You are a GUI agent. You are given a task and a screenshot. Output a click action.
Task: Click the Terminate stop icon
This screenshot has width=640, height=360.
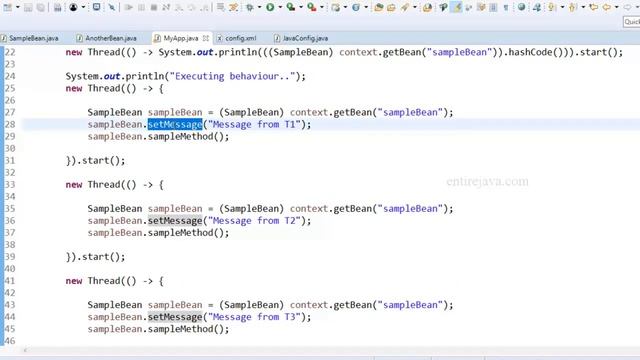click(154, 7)
